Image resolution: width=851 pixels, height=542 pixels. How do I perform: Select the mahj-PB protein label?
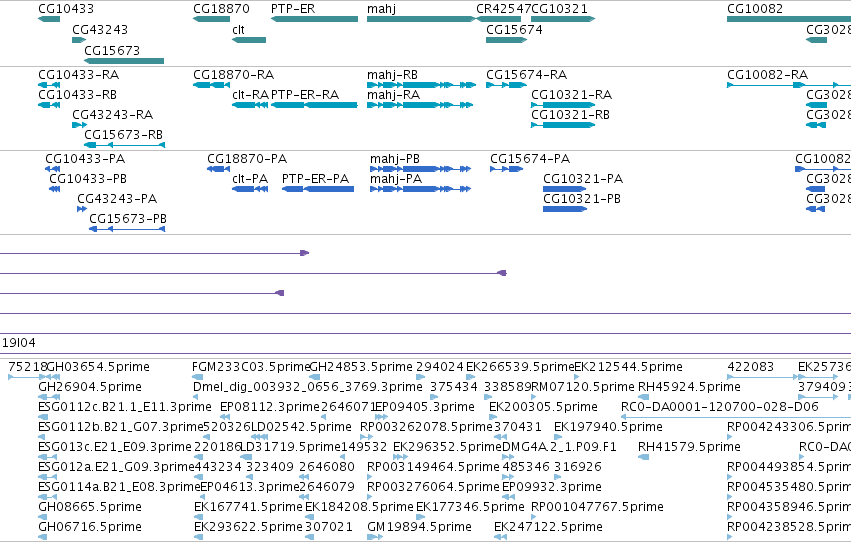click(395, 158)
